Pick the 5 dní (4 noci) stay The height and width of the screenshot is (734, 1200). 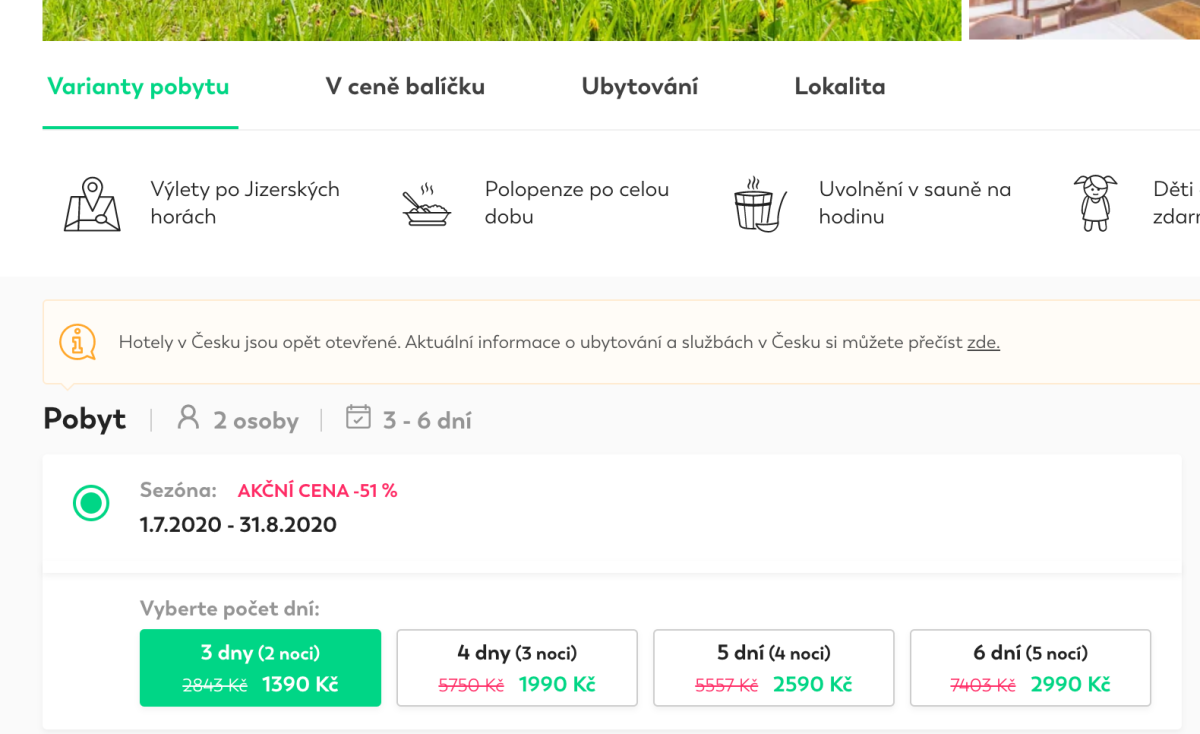[773, 668]
